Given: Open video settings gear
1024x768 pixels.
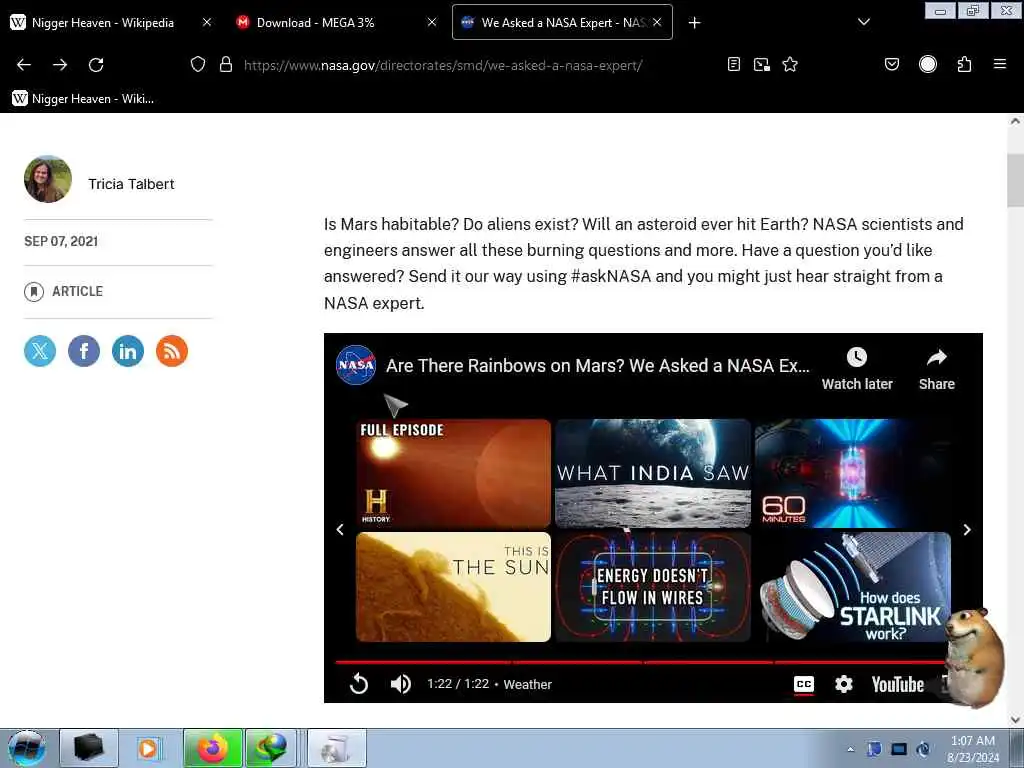Looking at the screenshot, I should click(844, 684).
